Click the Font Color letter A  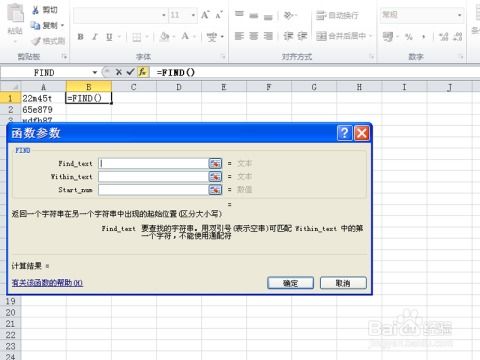[x=185, y=36]
